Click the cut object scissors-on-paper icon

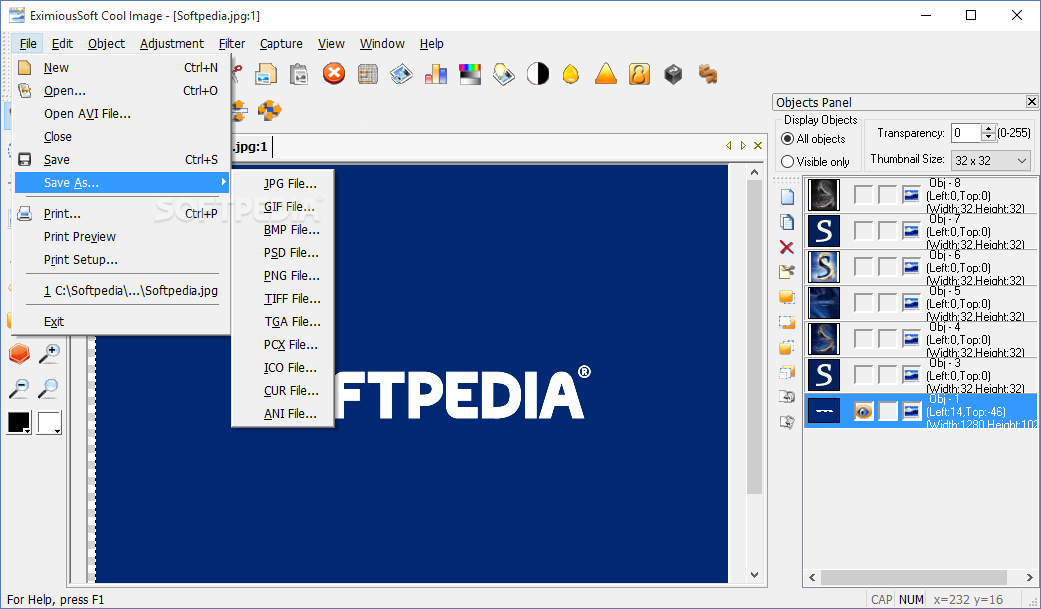point(787,272)
